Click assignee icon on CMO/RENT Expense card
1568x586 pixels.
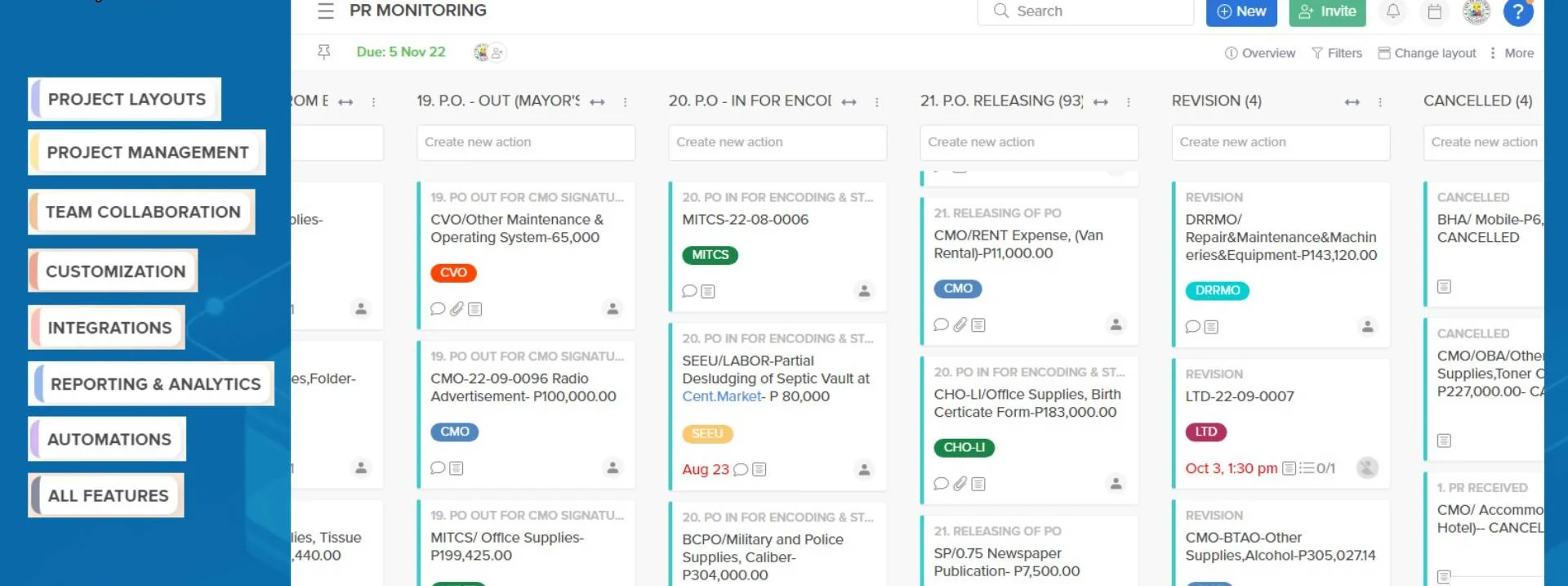[x=1116, y=324]
